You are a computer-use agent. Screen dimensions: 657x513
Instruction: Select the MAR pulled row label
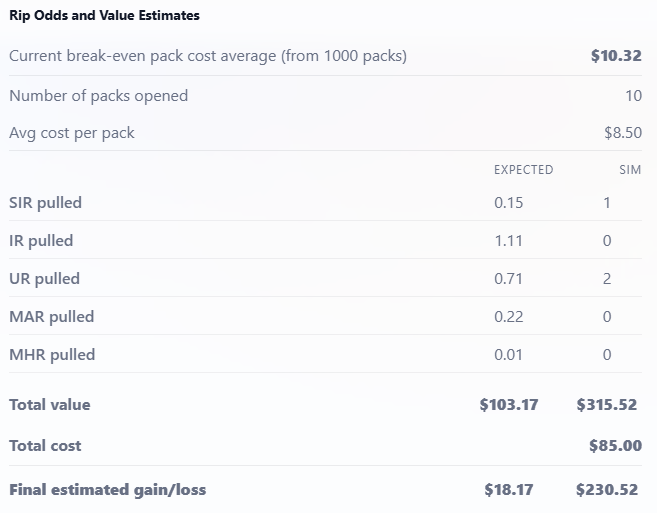[51, 317]
